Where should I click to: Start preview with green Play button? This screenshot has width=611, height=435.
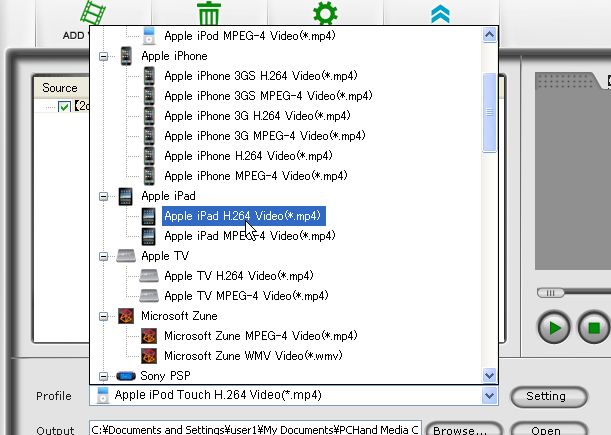(x=554, y=328)
